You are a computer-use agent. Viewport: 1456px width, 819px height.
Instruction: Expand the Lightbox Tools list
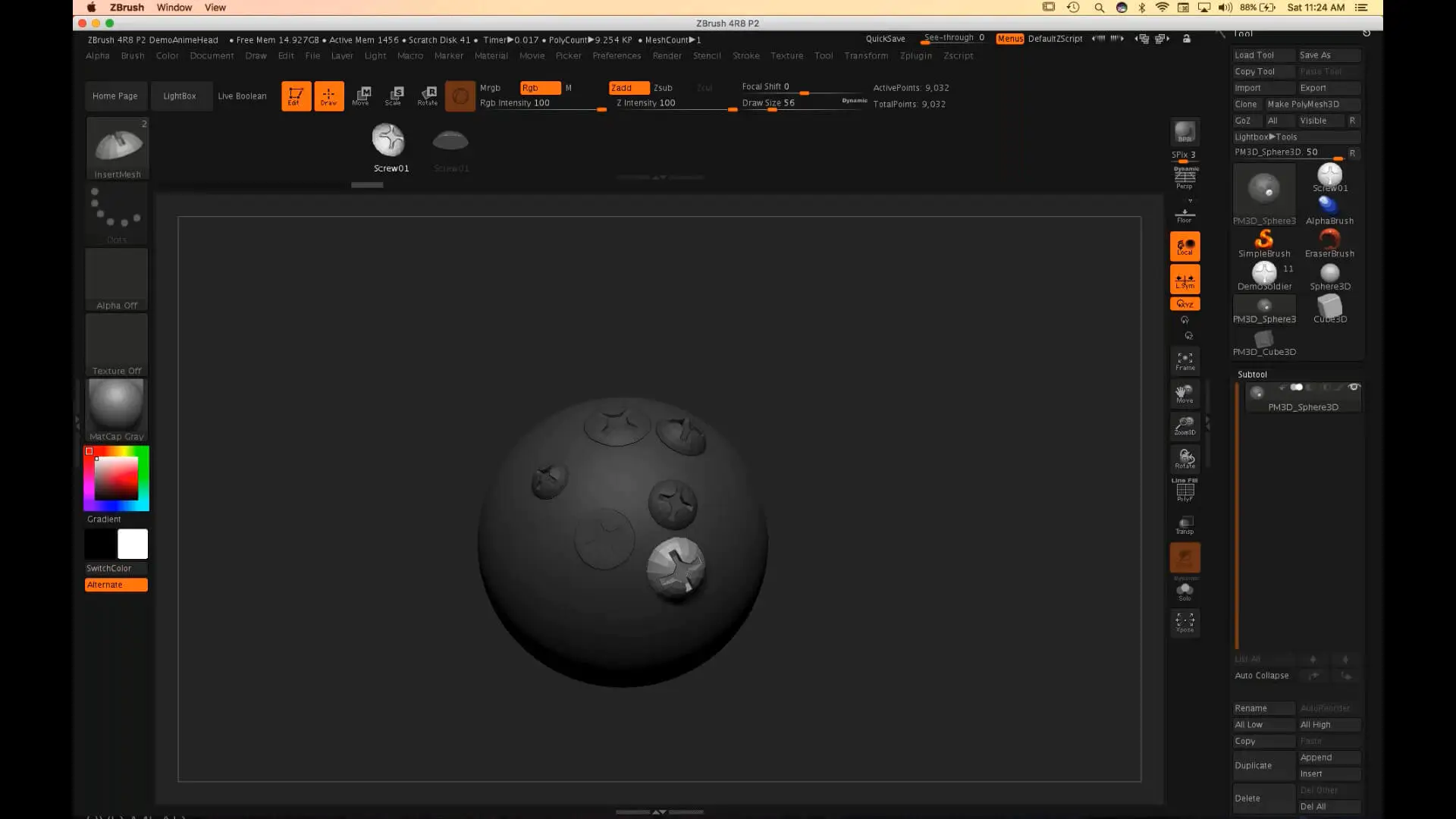pyautogui.click(x=1297, y=137)
